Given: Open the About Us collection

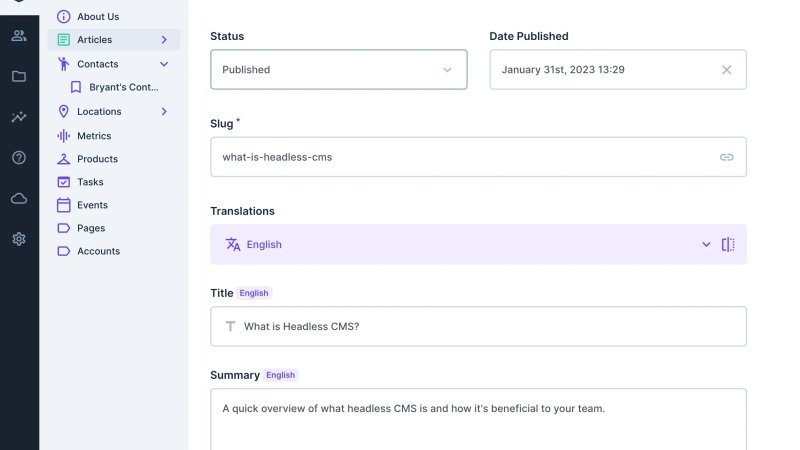Looking at the screenshot, I should coord(98,17).
